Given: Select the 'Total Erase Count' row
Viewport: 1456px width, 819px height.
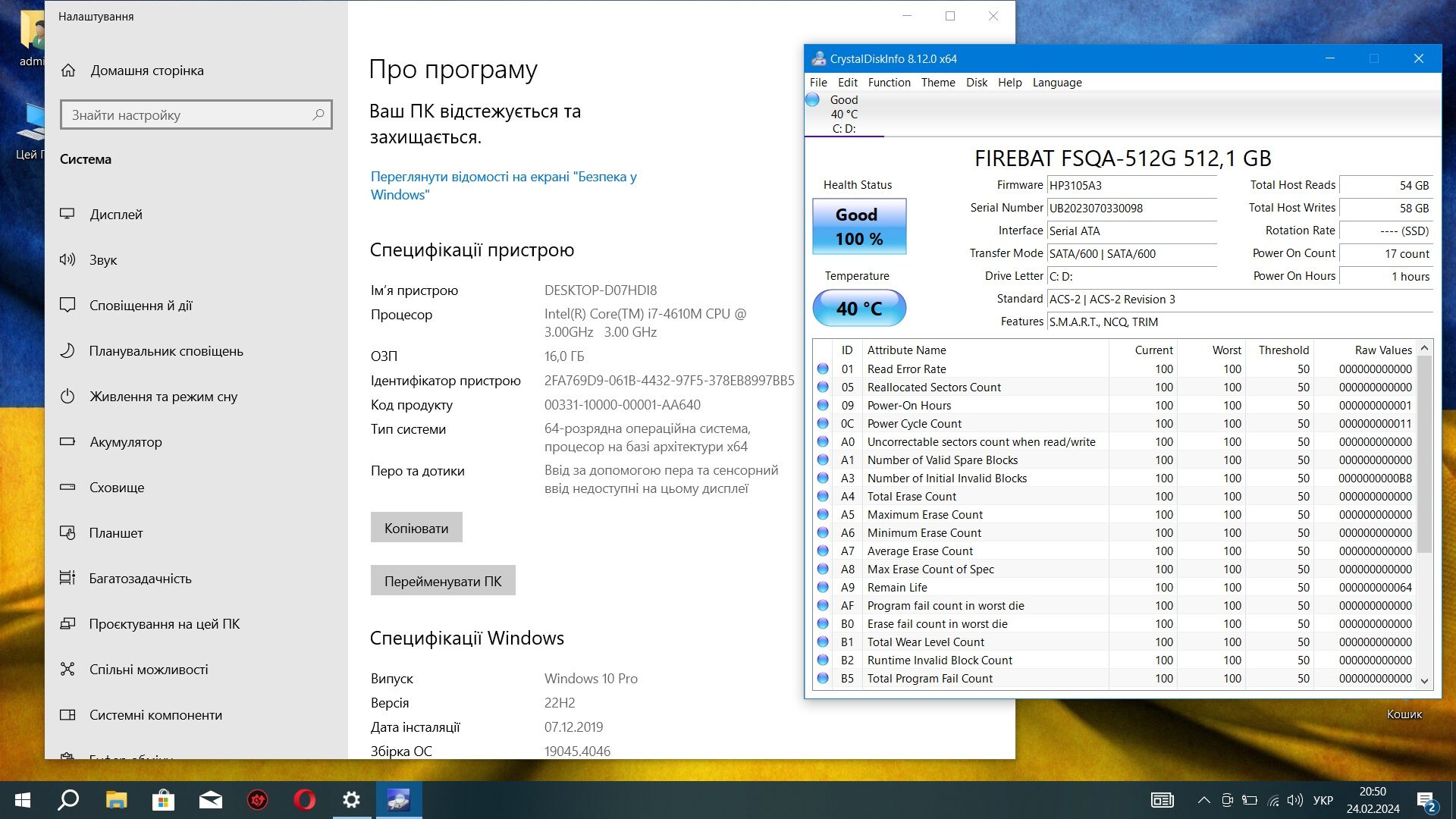Looking at the screenshot, I should (1115, 497).
